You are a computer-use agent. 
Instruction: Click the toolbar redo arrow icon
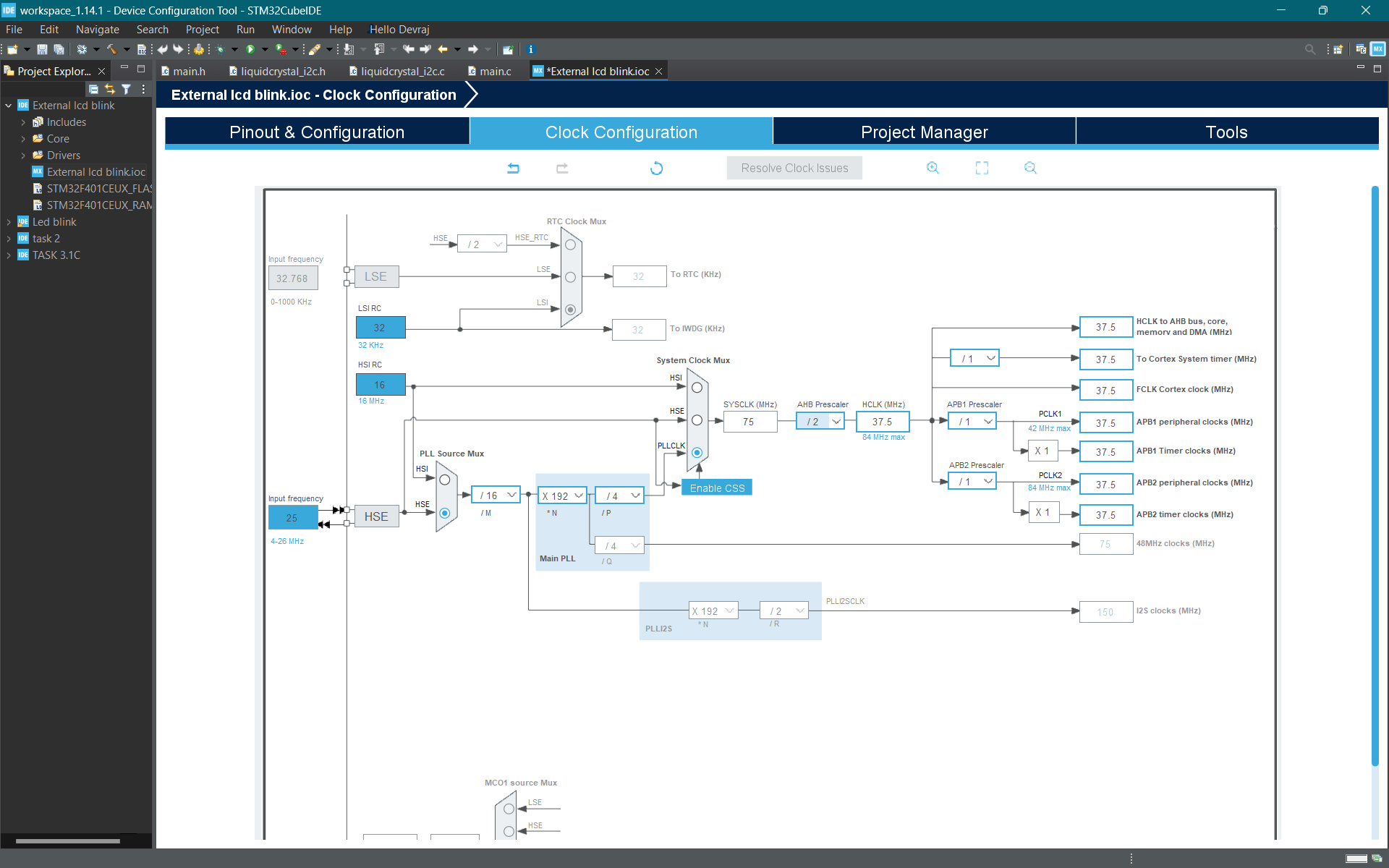pyautogui.click(x=178, y=49)
